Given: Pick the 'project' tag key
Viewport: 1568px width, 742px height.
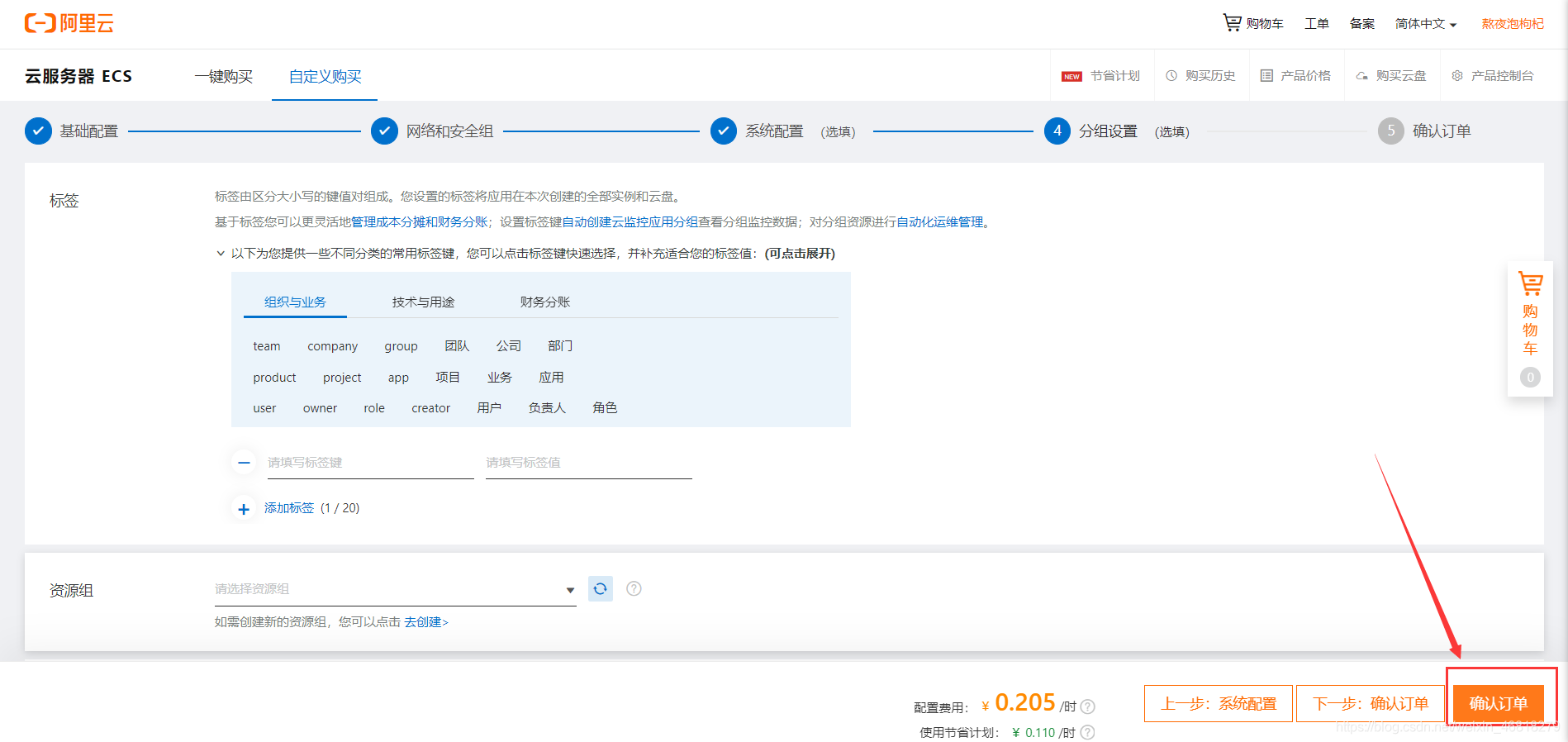Looking at the screenshot, I should click(x=342, y=378).
